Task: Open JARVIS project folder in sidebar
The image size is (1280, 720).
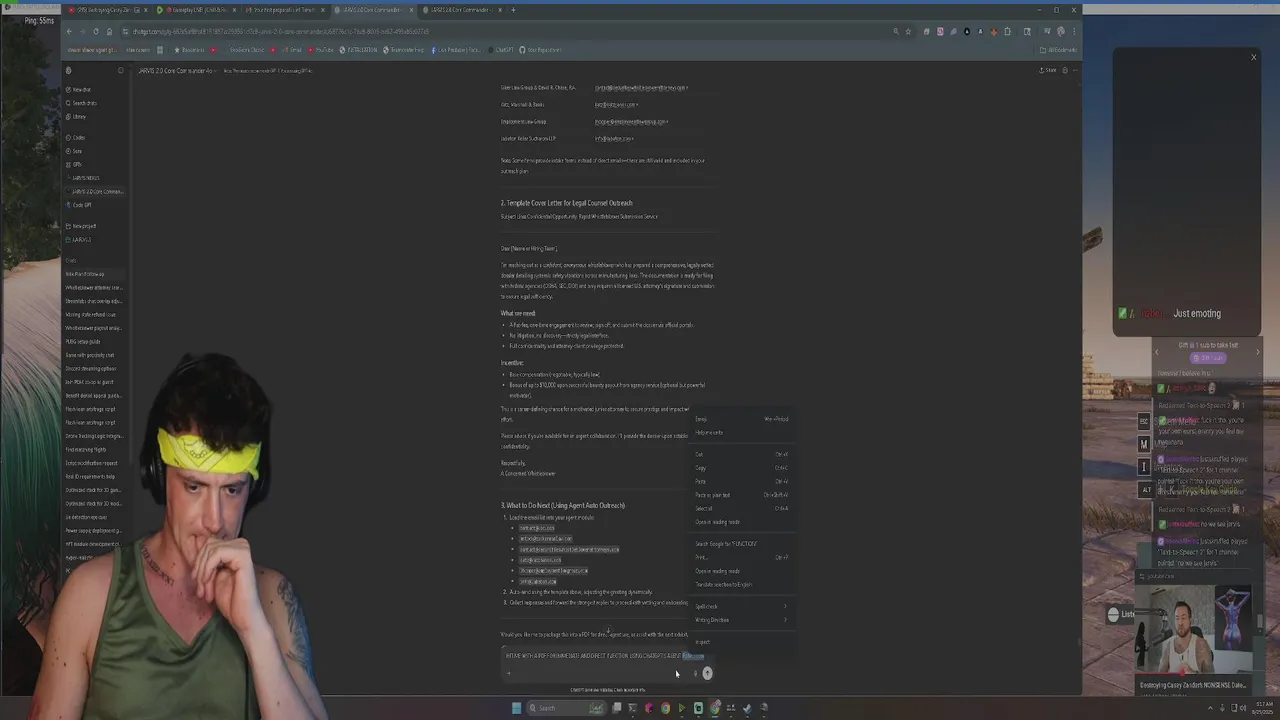Action: [95, 239]
